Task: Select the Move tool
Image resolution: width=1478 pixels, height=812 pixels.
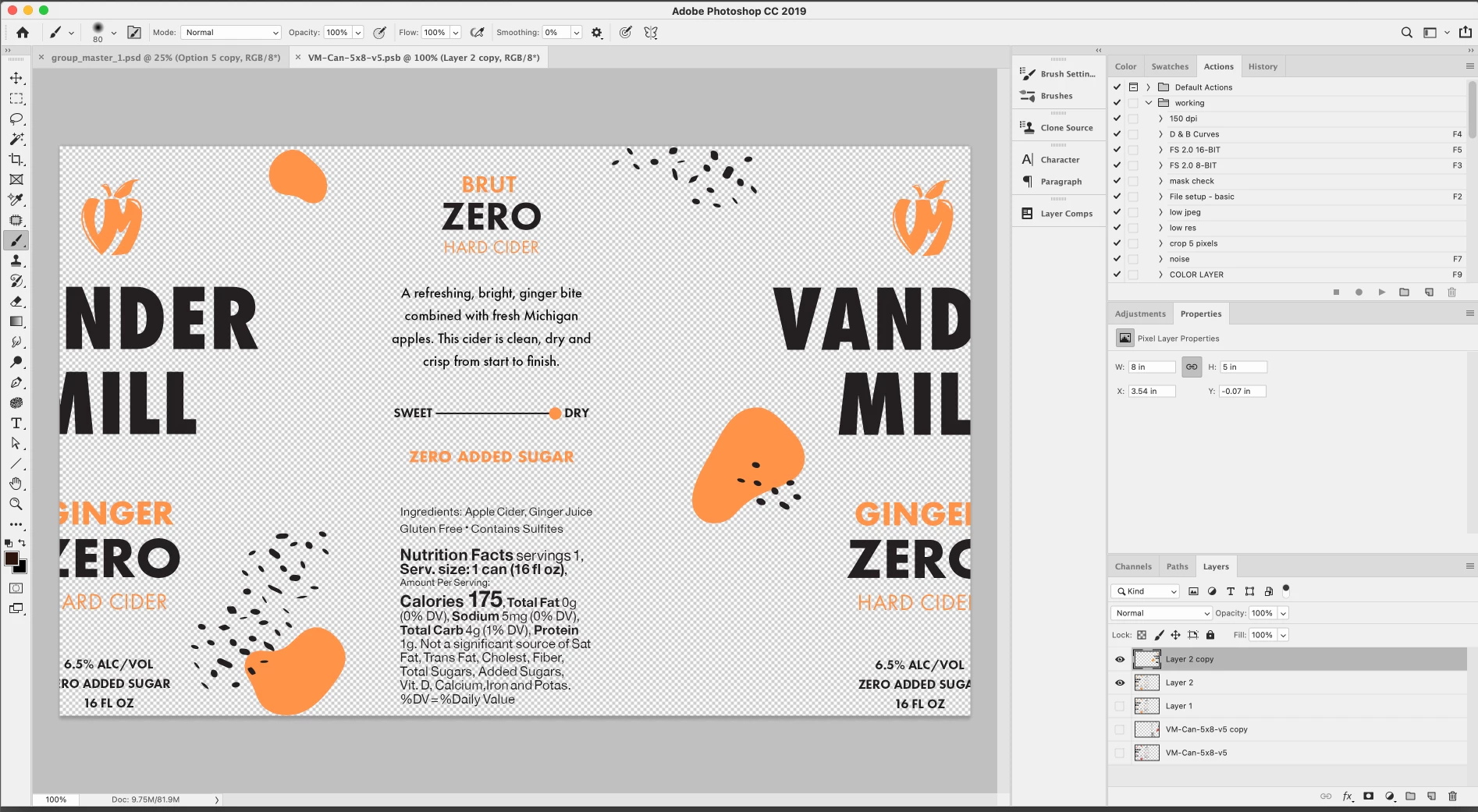Action: tap(16, 78)
